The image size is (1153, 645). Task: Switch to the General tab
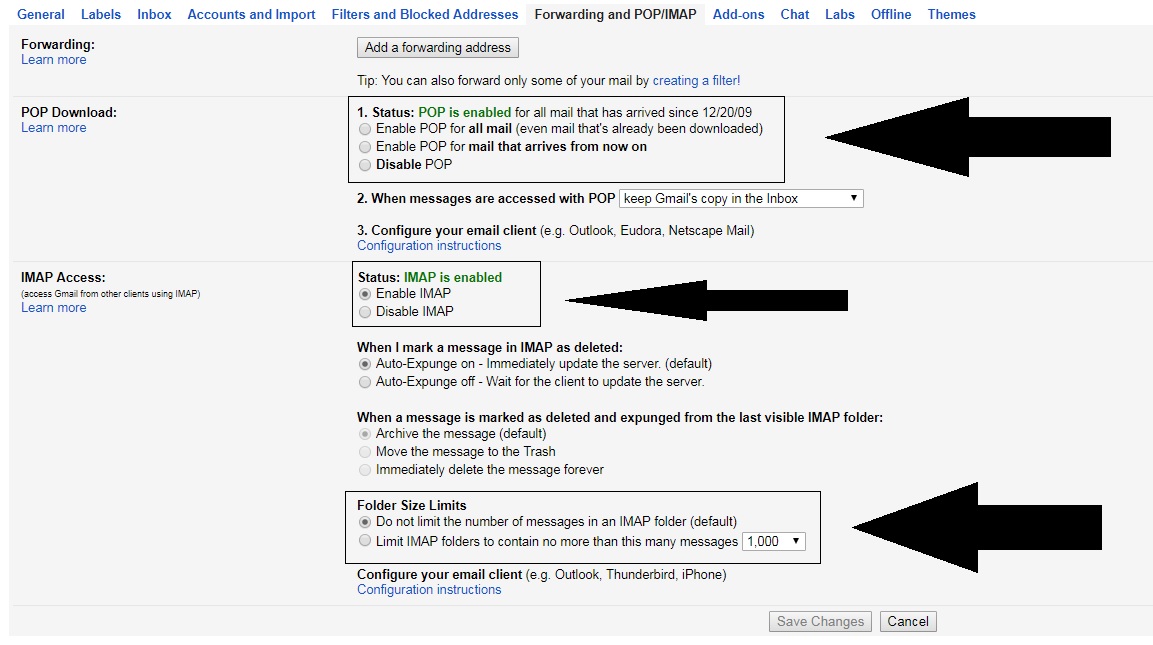point(41,14)
